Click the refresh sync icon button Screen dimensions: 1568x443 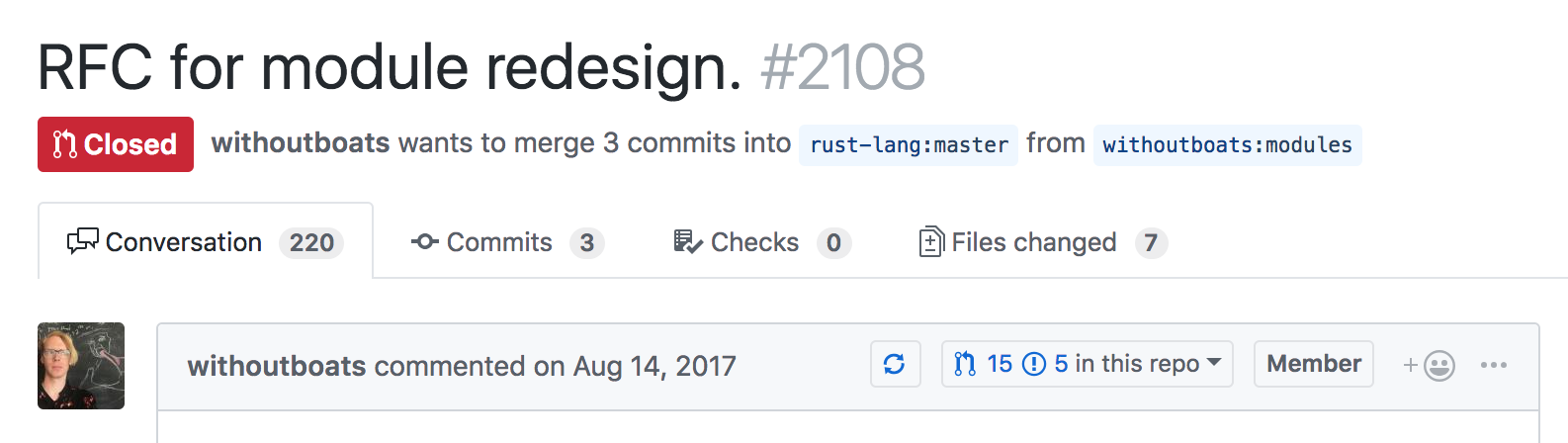tap(895, 365)
